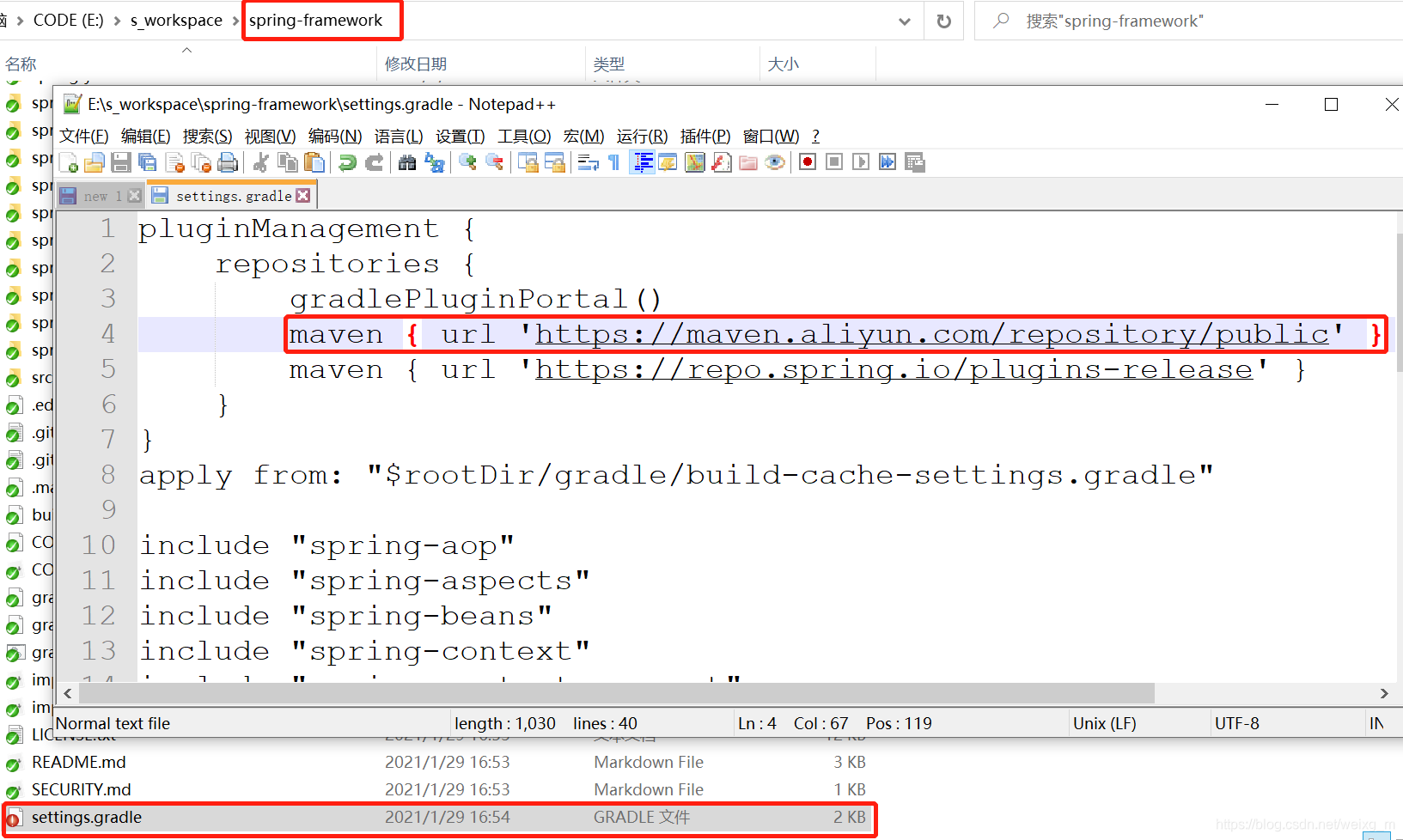The image size is (1403, 840).
Task: Toggle word wrap toolbar icon
Action: click(x=589, y=162)
